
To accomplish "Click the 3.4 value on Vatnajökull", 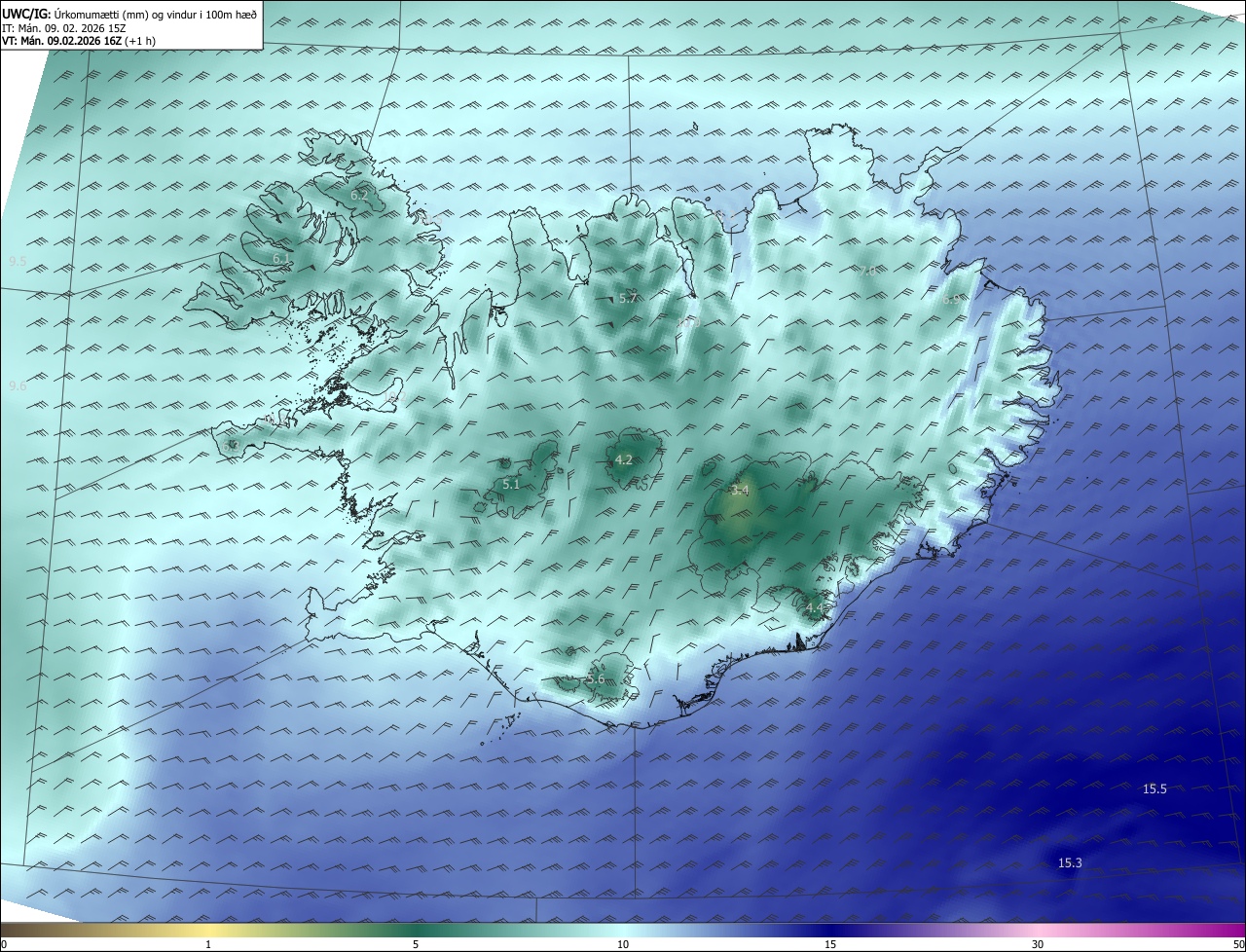I will click(x=740, y=491).
